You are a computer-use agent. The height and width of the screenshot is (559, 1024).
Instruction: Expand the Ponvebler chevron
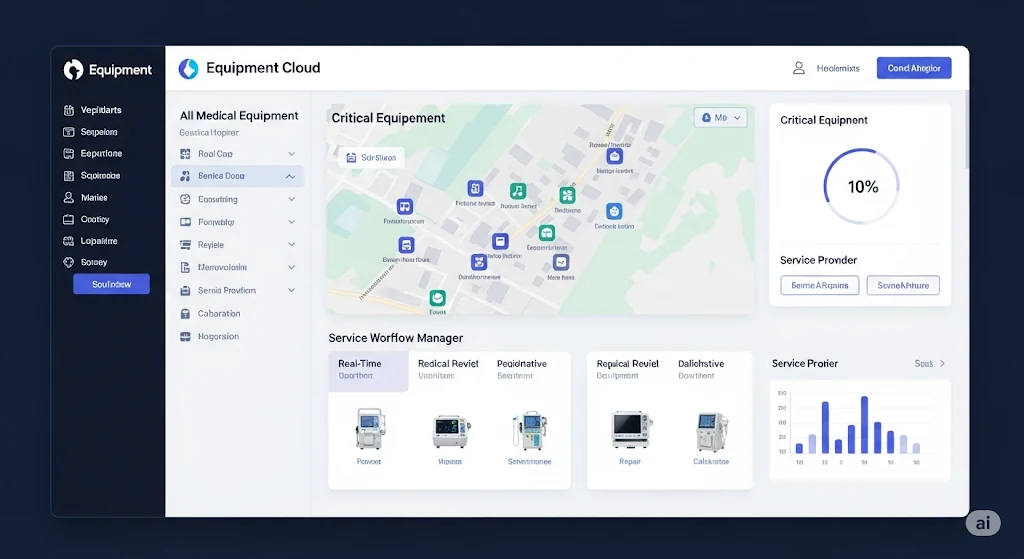[x=291, y=222]
